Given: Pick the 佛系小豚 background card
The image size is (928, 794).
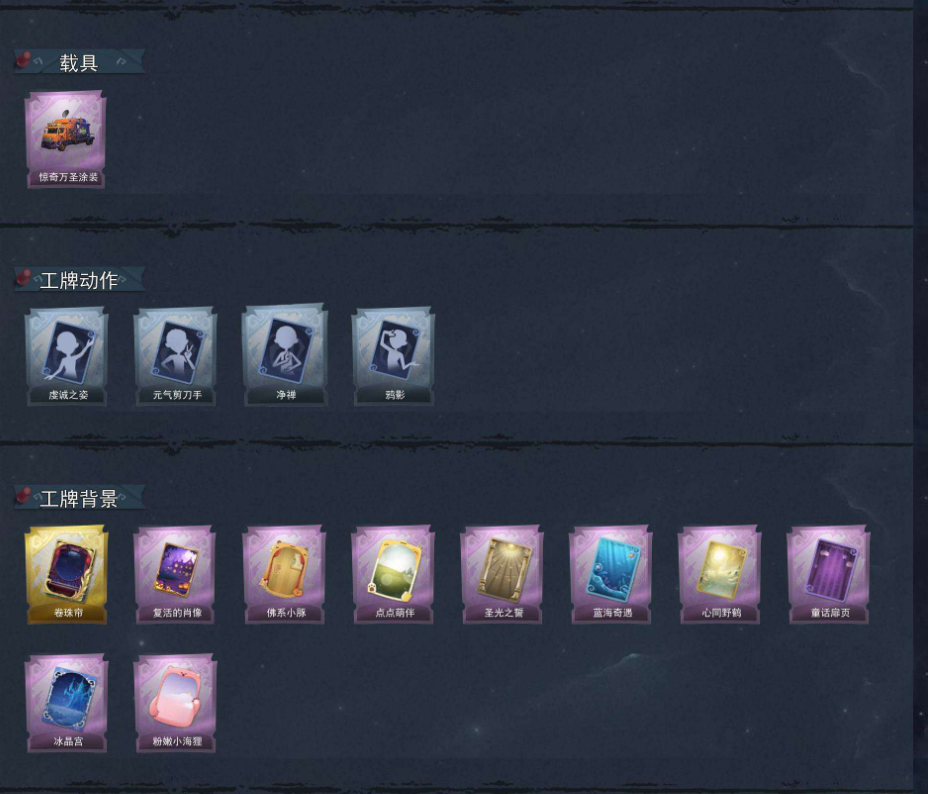Looking at the screenshot, I should (285, 574).
